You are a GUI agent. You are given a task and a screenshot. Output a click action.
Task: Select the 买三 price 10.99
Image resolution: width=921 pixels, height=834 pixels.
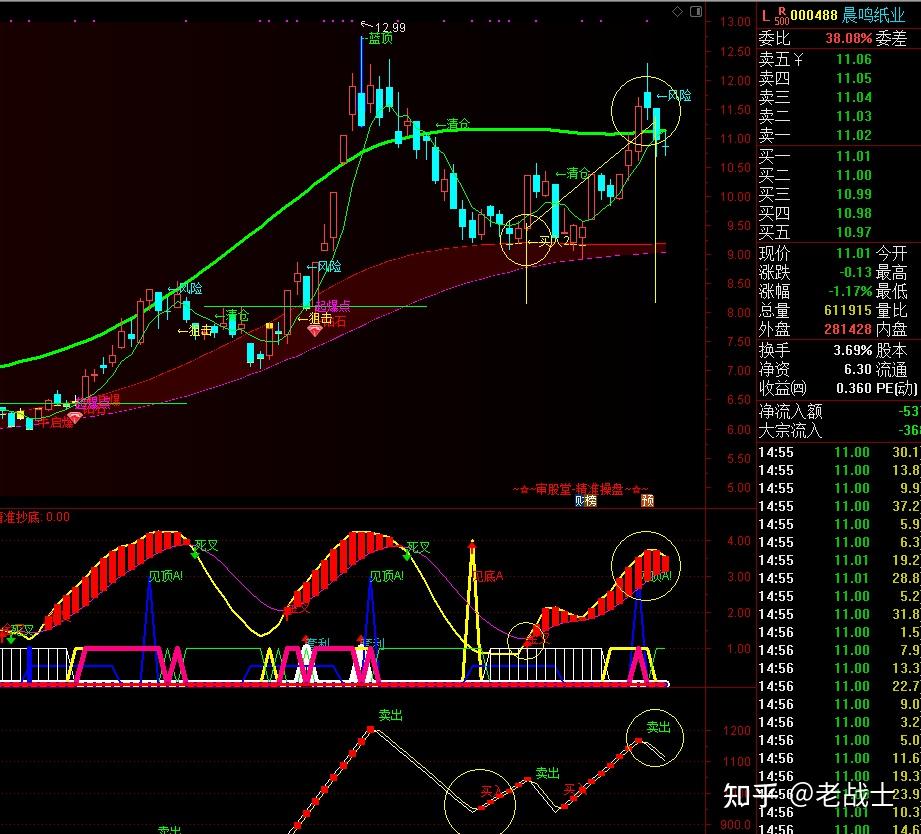click(854, 194)
